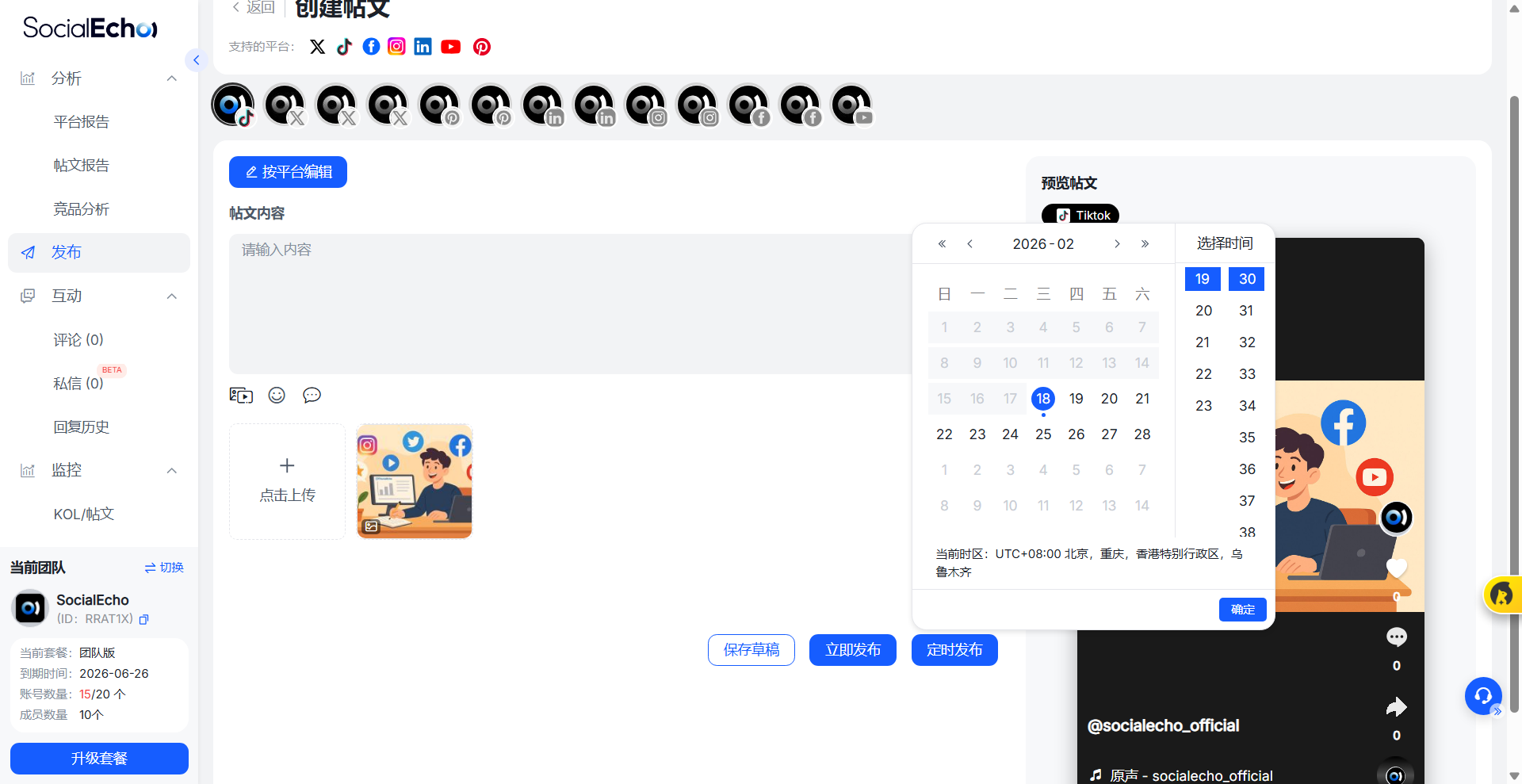Click the speech bubble icon below the post editor
The height and width of the screenshot is (784, 1522).
(x=312, y=395)
